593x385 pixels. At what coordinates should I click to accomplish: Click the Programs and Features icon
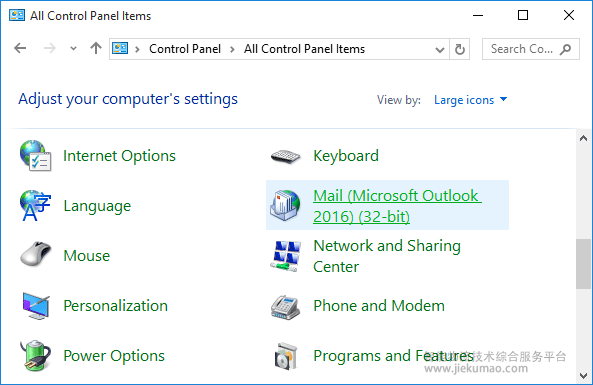click(286, 356)
